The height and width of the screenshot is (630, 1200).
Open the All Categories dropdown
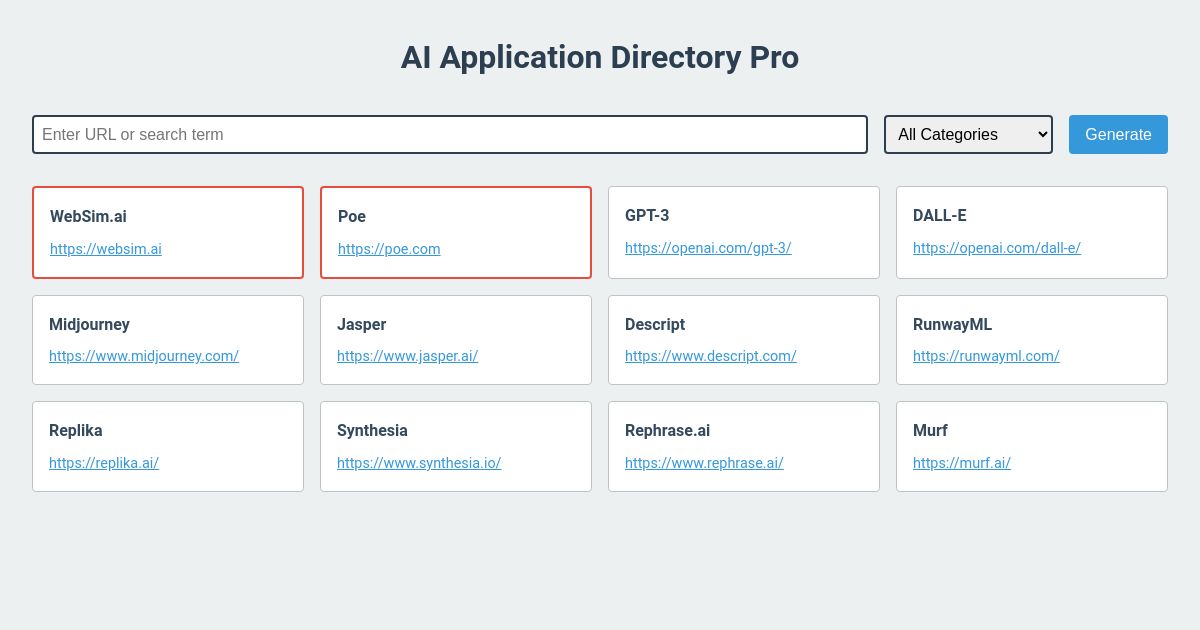coord(967,134)
